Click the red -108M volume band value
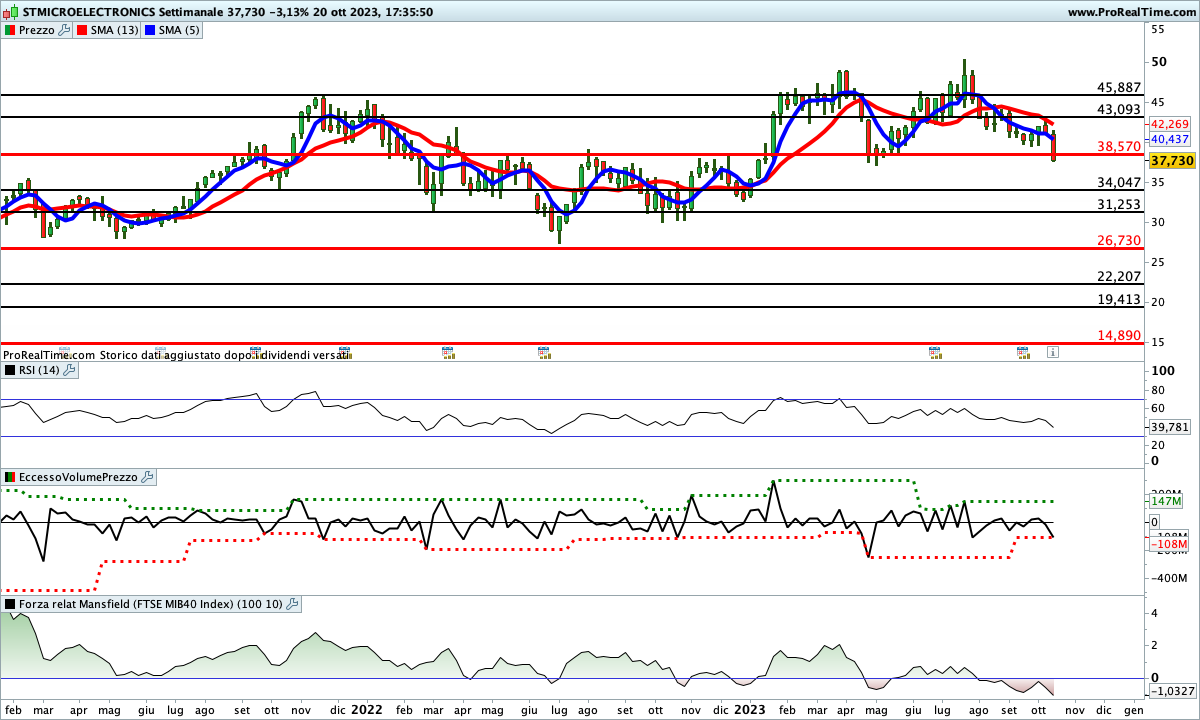 point(1169,545)
